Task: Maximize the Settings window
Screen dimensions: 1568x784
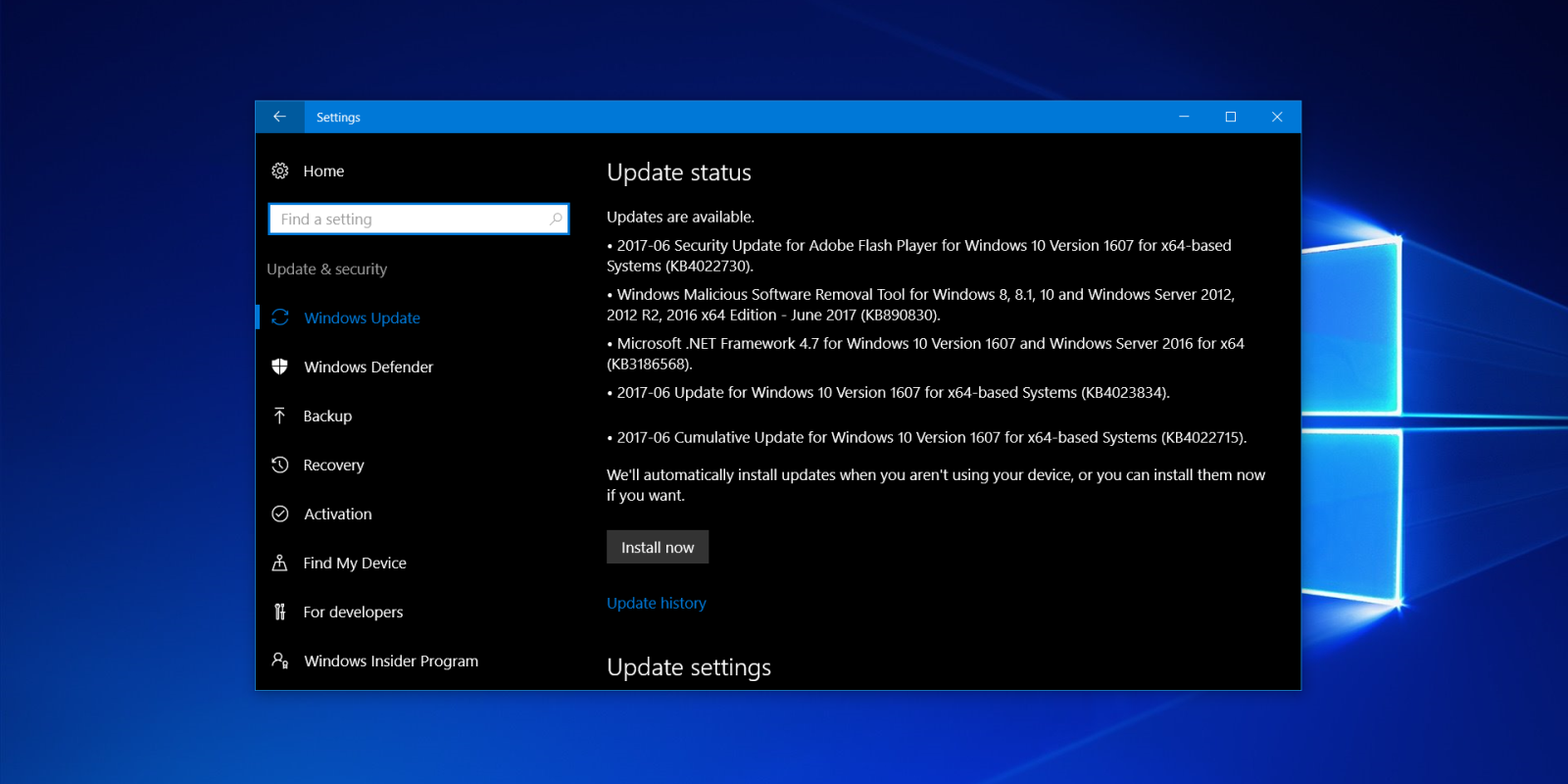Action: coord(1231,117)
